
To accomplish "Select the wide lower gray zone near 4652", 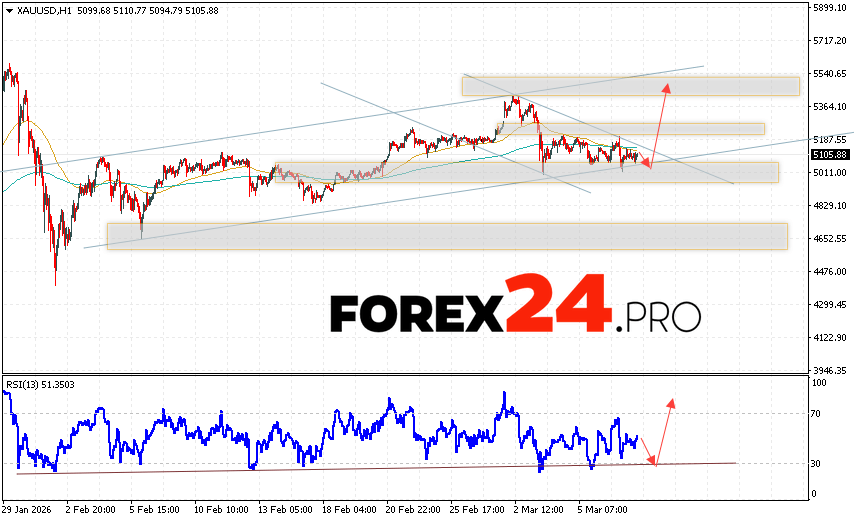I will pos(447,236).
